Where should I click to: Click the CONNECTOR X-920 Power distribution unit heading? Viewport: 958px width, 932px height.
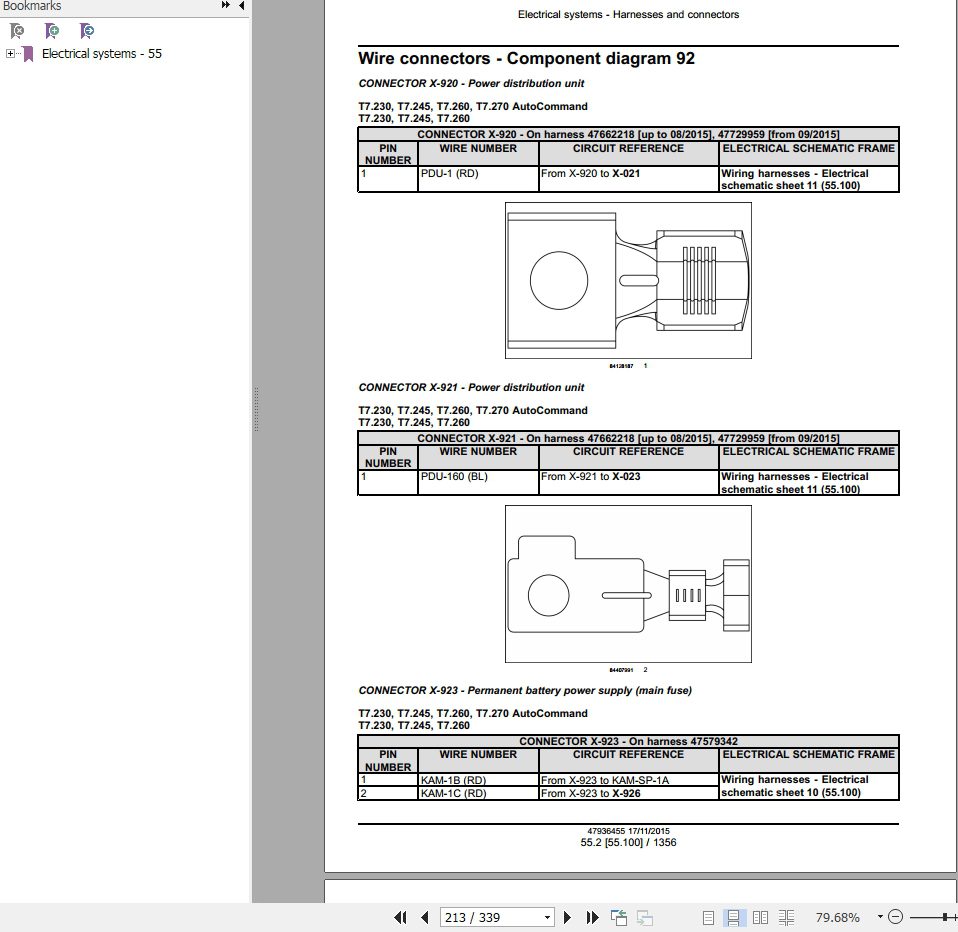click(471, 84)
